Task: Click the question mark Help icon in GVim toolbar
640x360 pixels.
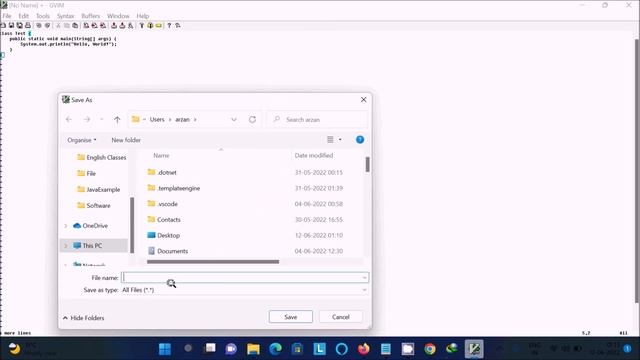Action: click(169, 25)
